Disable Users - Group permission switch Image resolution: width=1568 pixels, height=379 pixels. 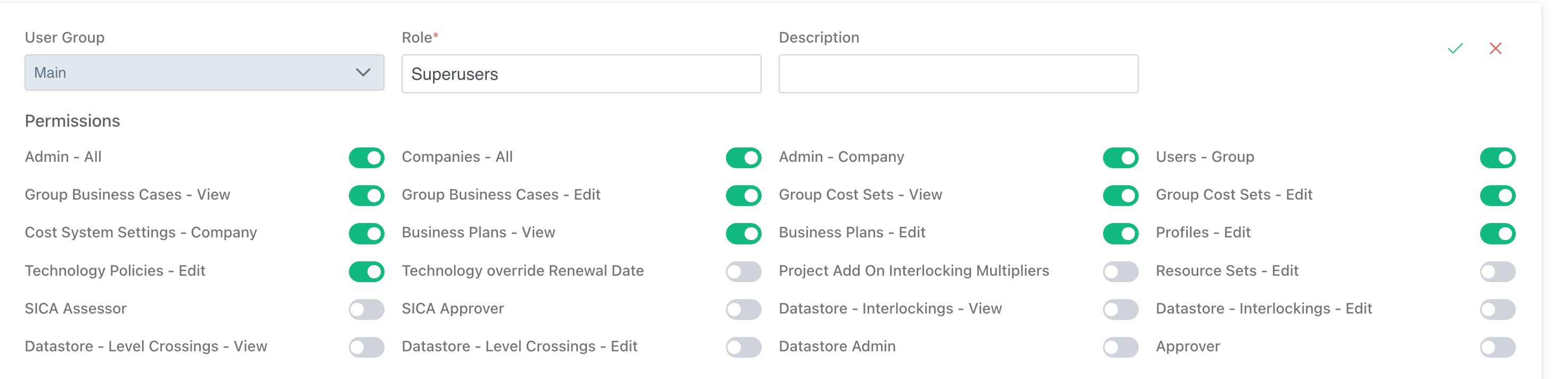click(1497, 158)
